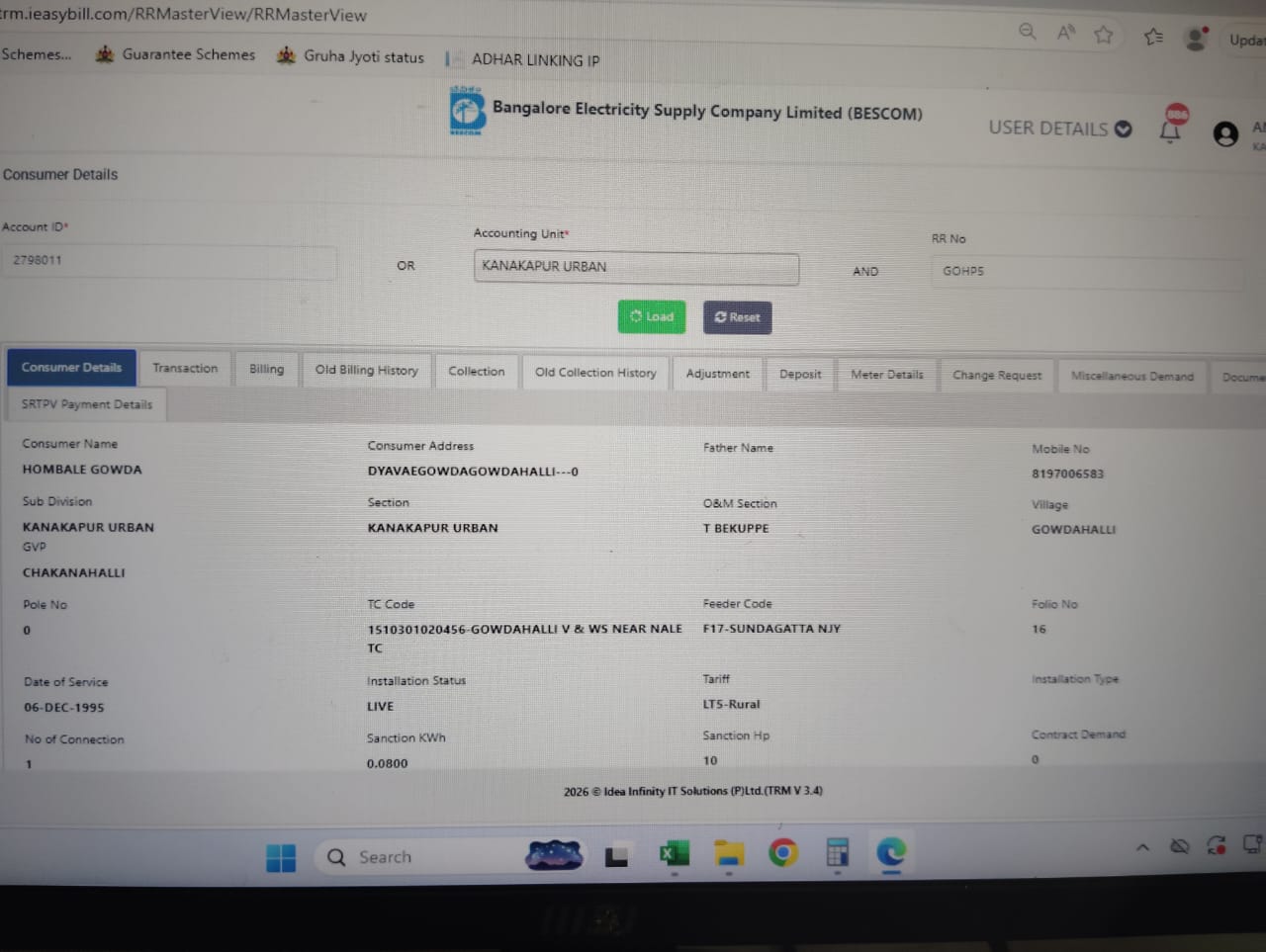This screenshot has height=952, width=1266.
Task: Add this page to favorites with the star icon
Action: pos(1104,35)
